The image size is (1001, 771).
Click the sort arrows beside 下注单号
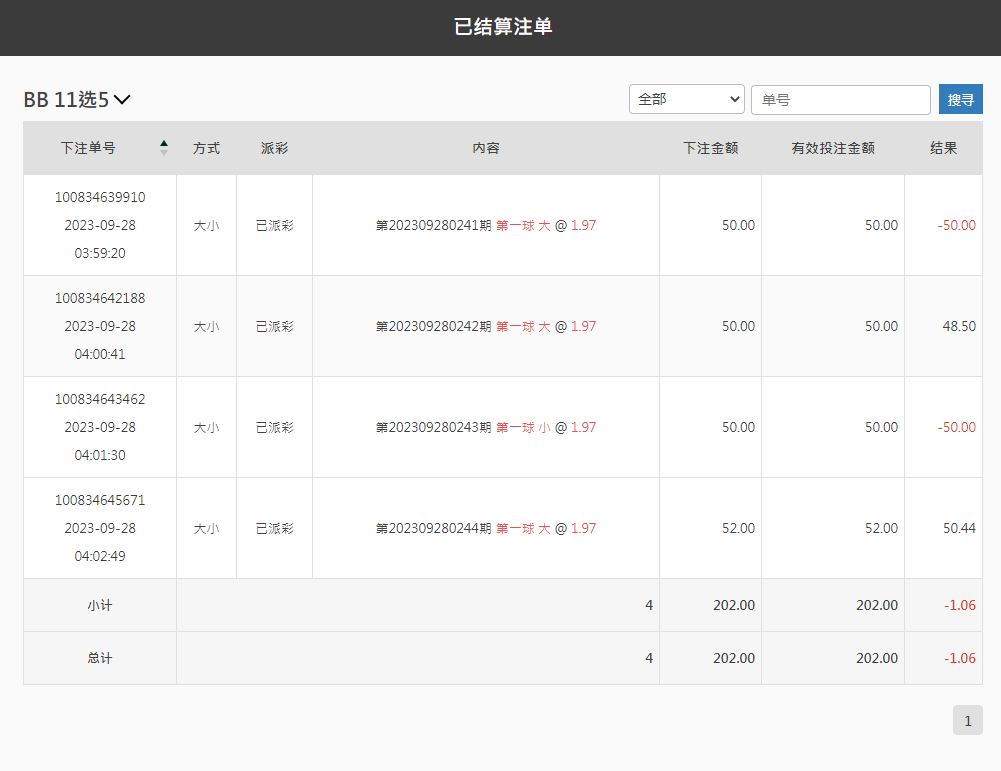pyautogui.click(x=164, y=148)
